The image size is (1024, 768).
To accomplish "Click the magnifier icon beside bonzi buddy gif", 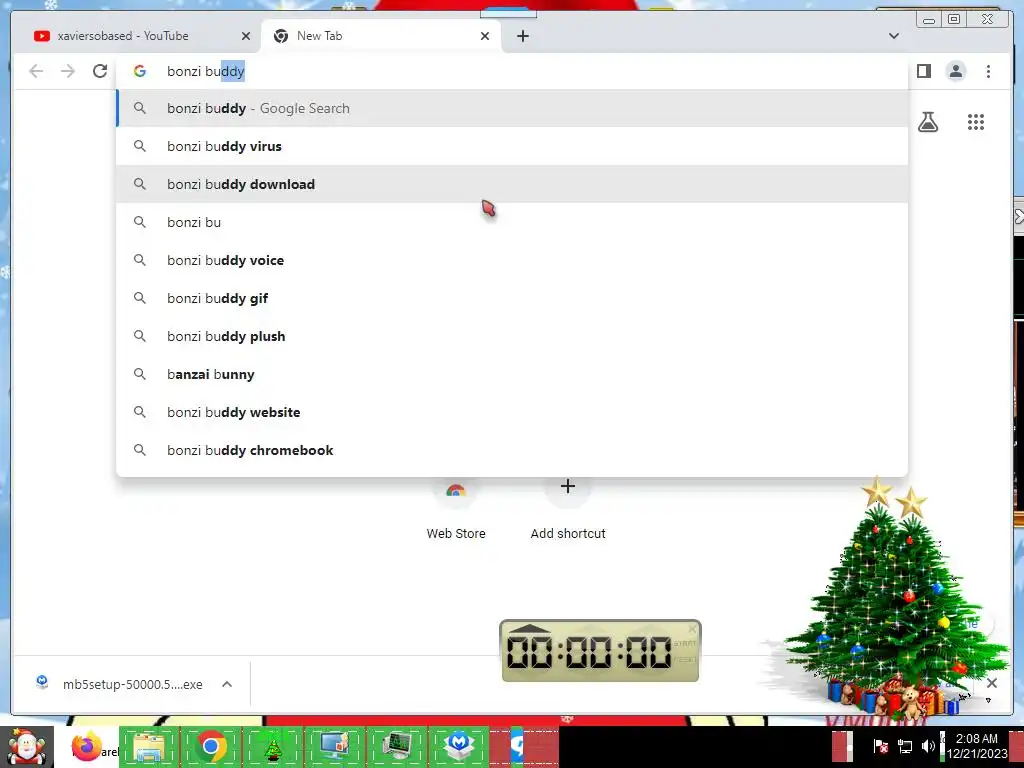I will coord(140,298).
